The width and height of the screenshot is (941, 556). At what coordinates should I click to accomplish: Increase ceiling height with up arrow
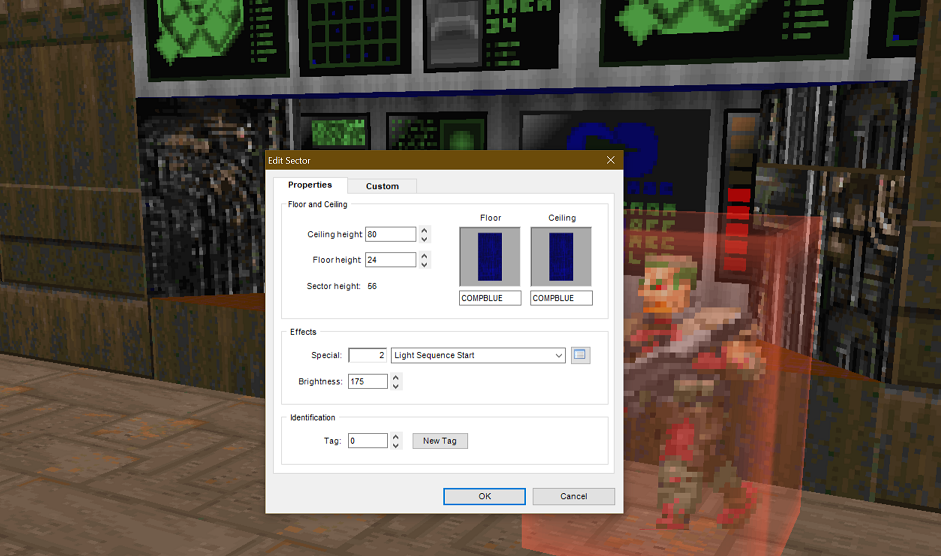coord(424,230)
